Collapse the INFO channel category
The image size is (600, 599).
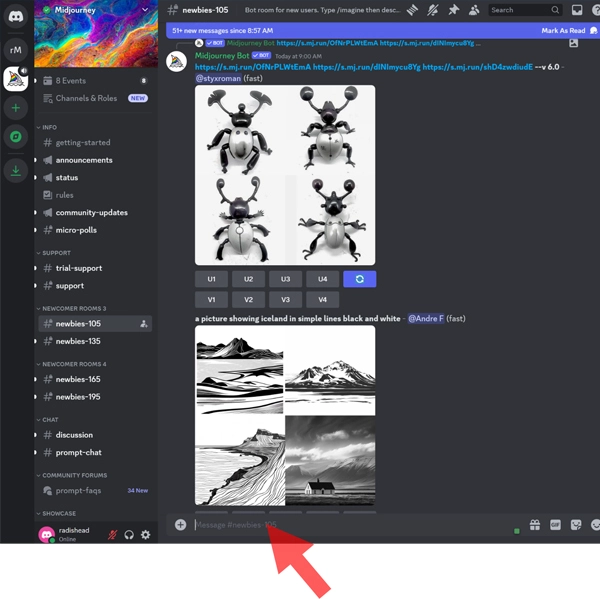pyautogui.click(x=48, y=128)
